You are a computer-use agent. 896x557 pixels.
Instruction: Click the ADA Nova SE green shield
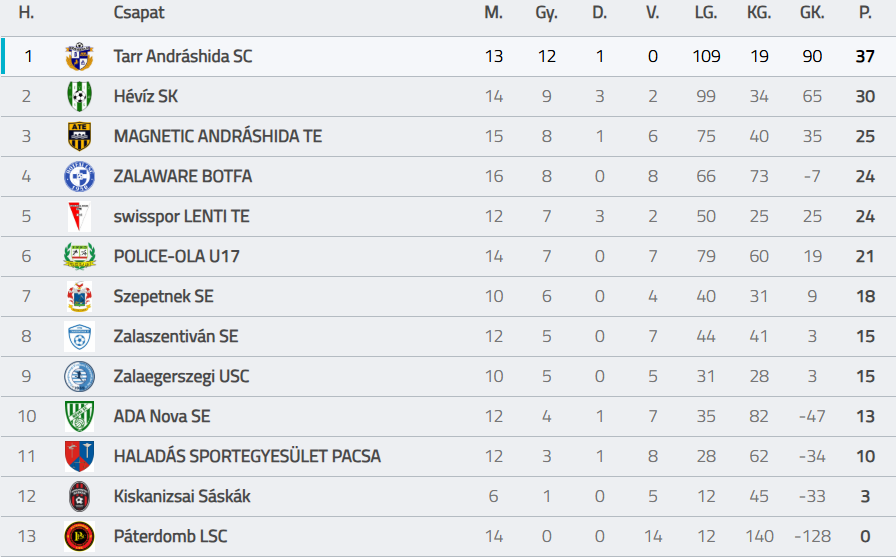point(79,417)
